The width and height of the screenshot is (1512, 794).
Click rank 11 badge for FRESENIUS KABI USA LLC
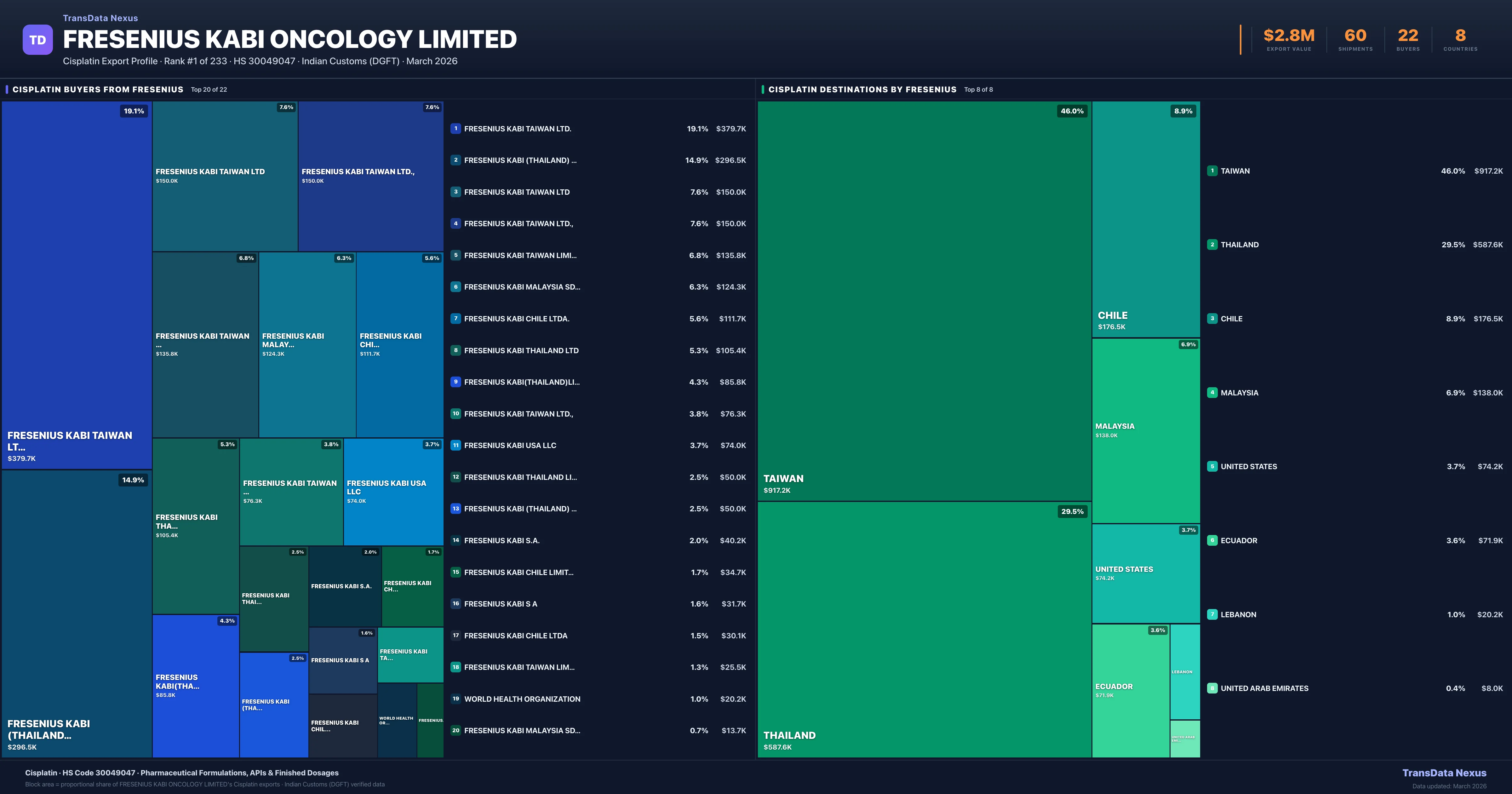coord(455,445)
